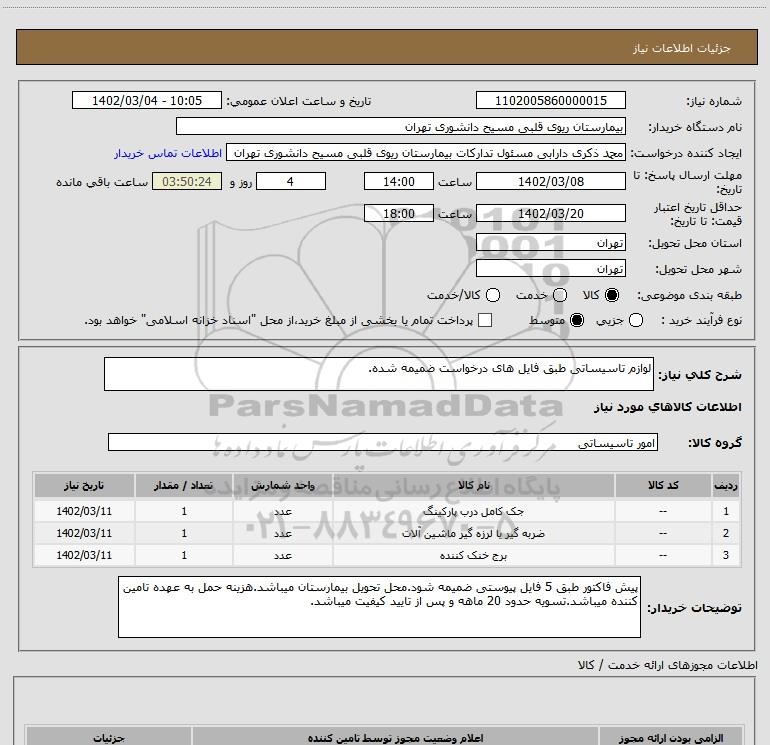Click the delivery province field تهران
Image resolution: width=770 pixels, height=745 pixels.
click(x=550, y=243)
